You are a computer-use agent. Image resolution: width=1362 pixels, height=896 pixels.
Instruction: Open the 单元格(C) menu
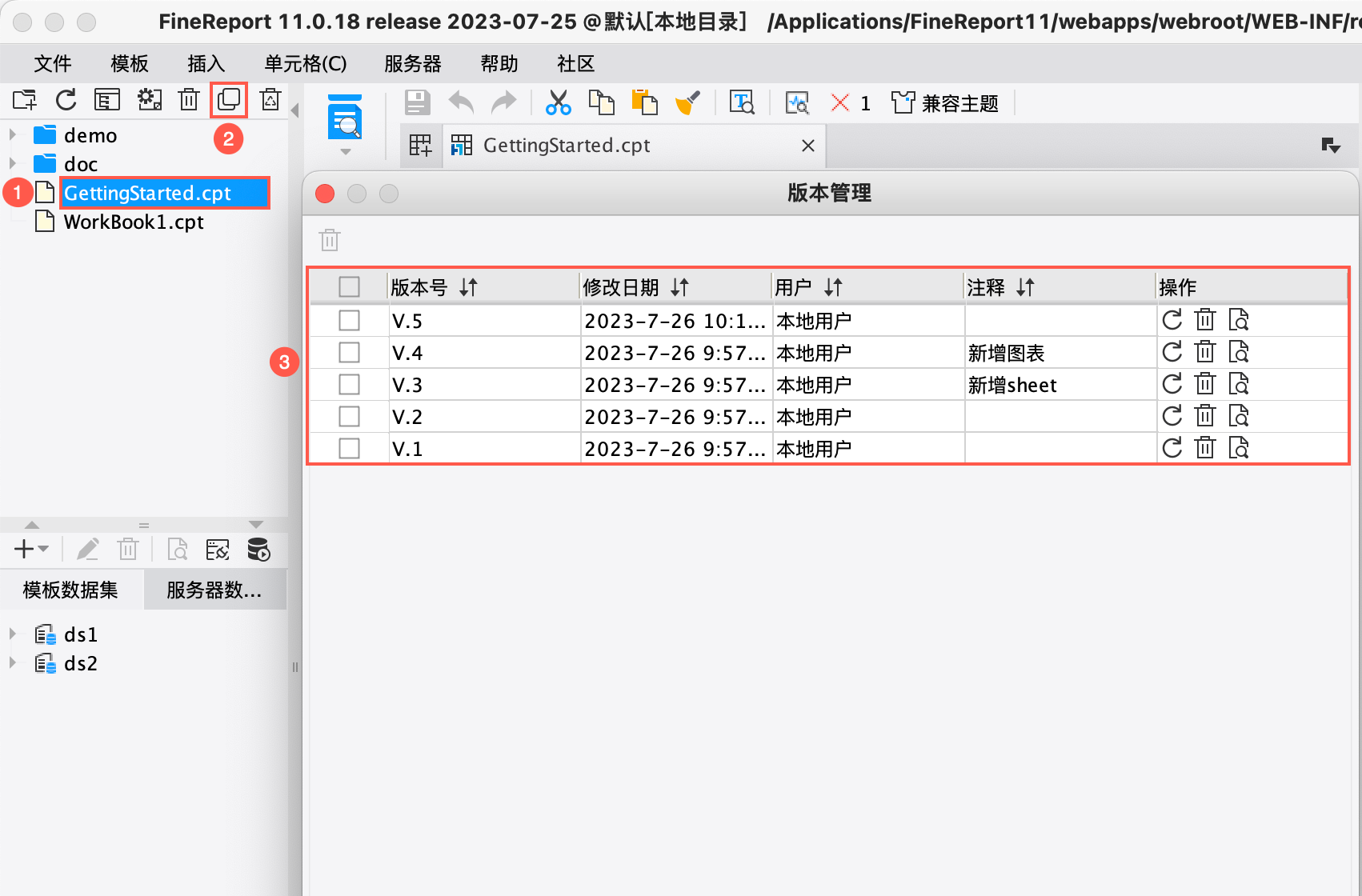click(306, 64)
